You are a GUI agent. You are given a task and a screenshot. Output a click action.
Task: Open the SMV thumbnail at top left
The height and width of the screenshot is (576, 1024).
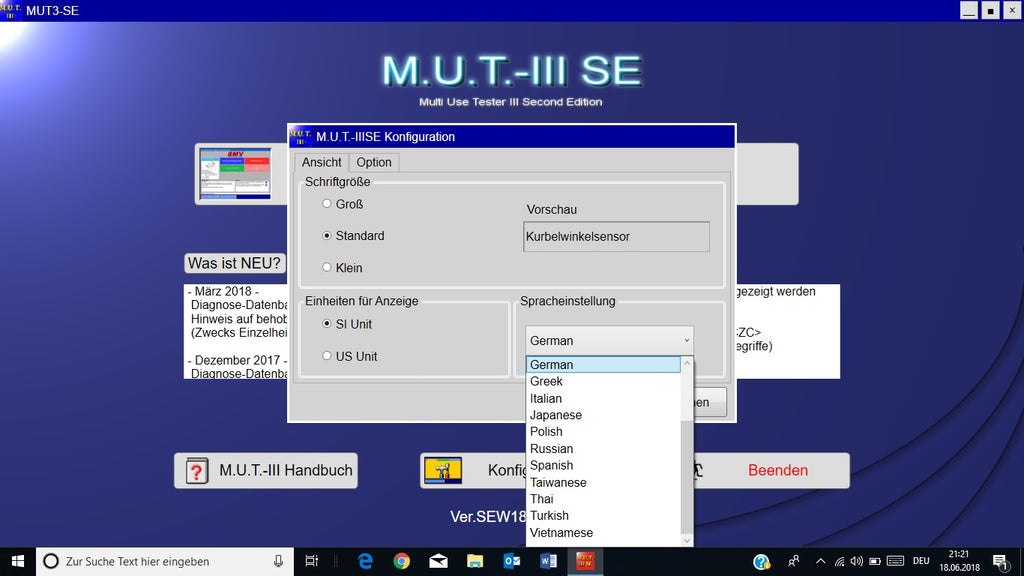235,174
